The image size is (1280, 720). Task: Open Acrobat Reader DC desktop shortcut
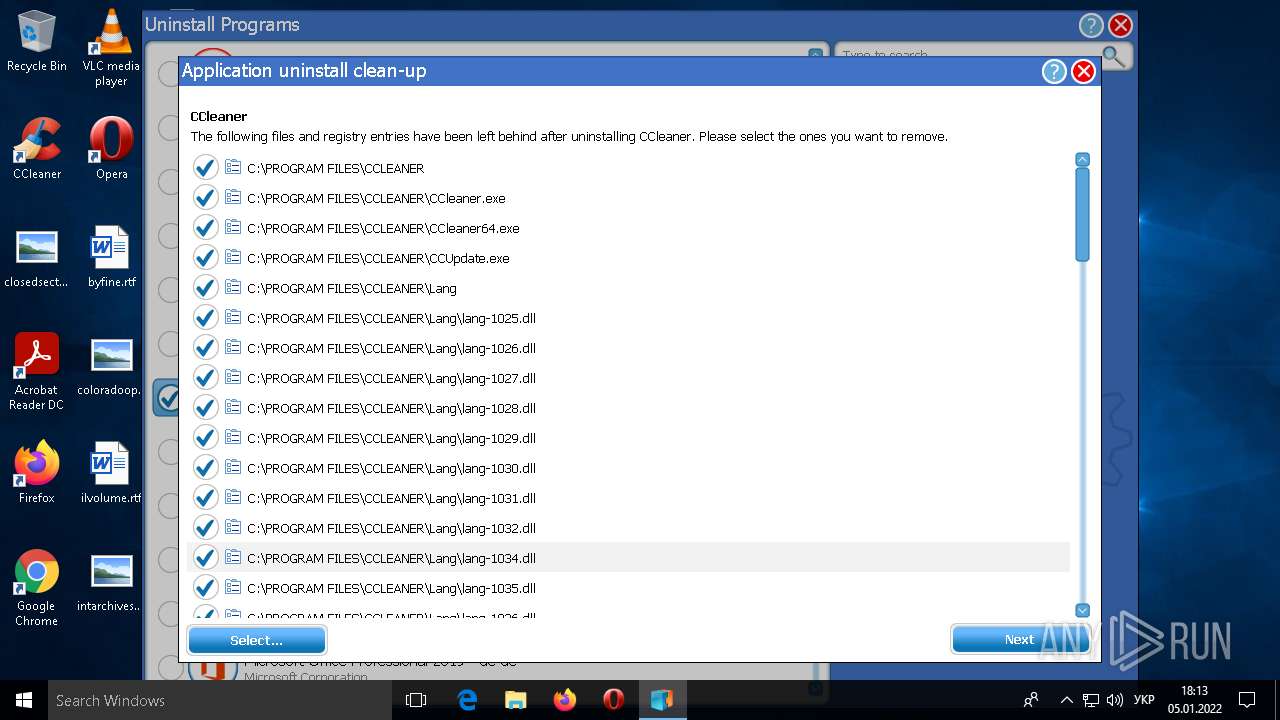(37, 372)
